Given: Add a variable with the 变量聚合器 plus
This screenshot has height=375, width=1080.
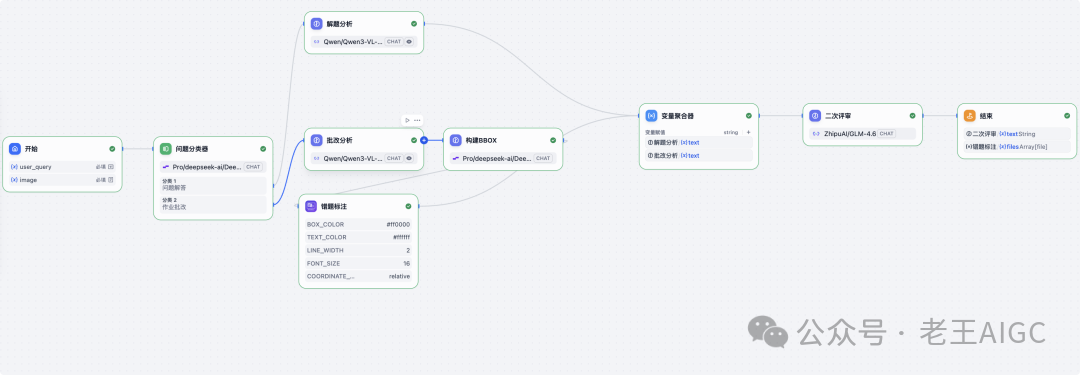Looking at the screenshot, I should coord(749,132).
